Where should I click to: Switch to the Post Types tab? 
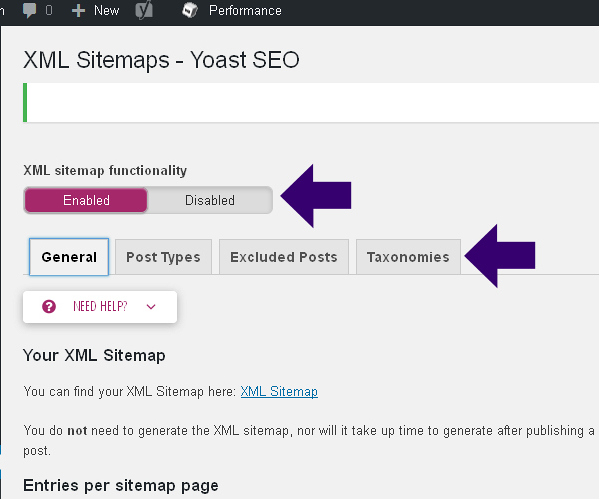[x=163, y=257]
